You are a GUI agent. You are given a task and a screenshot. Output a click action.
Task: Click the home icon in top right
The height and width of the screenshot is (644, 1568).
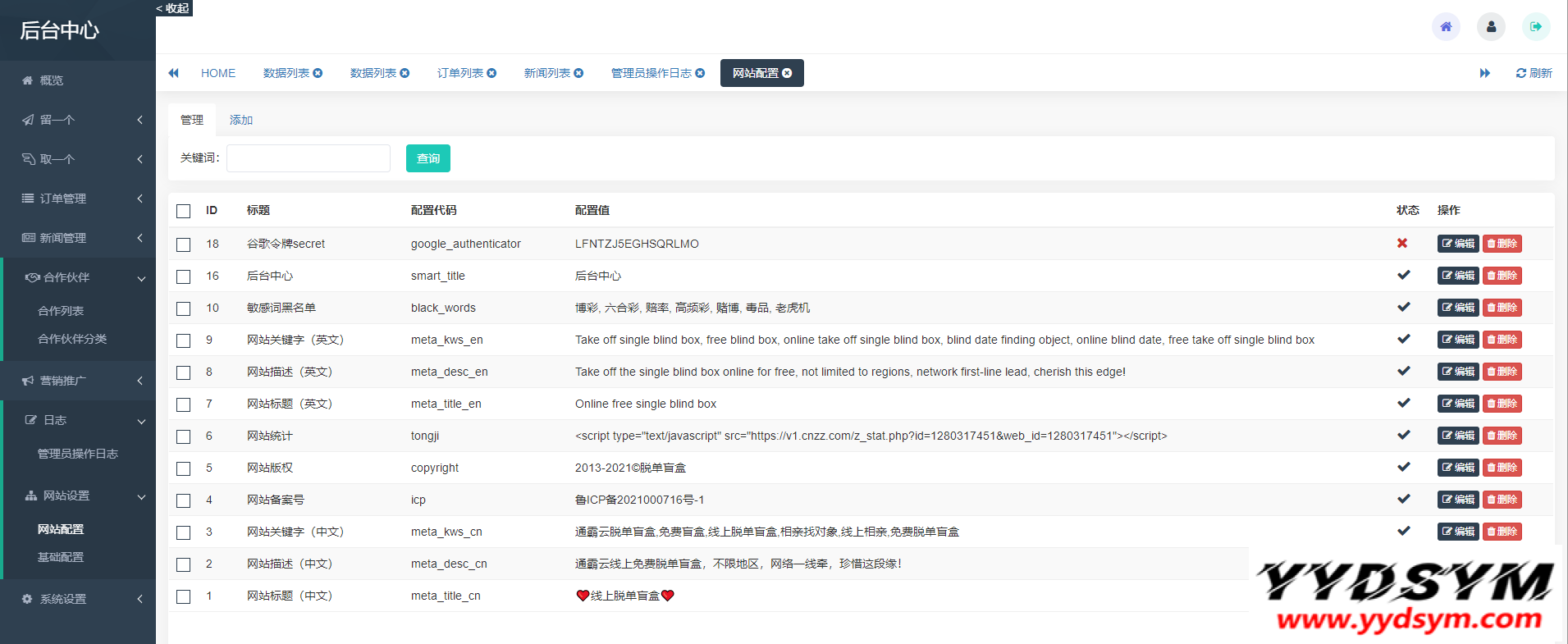point(1446,26)
